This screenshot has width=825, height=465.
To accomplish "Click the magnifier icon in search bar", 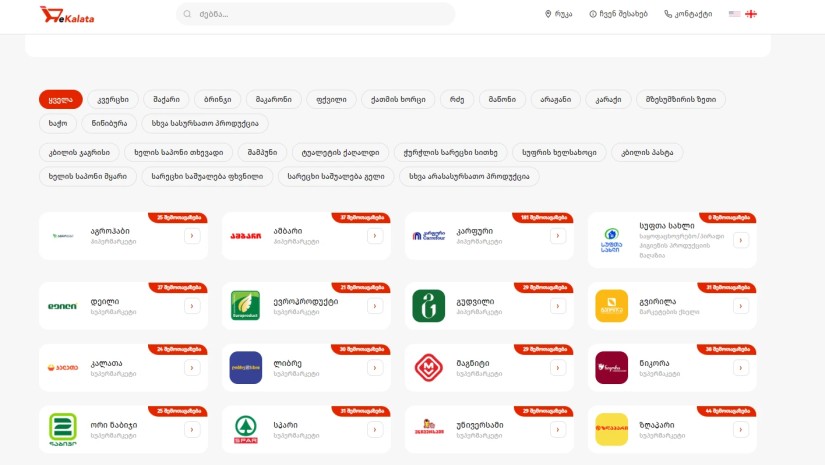I will click(x=187, y=14).
